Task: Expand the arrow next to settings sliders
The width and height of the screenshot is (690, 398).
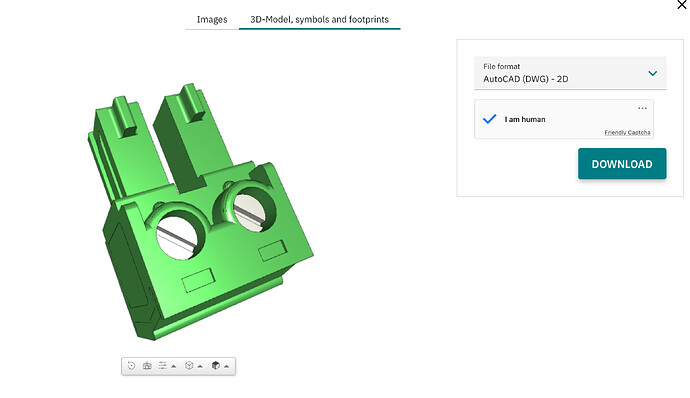Action: (174, 366)
